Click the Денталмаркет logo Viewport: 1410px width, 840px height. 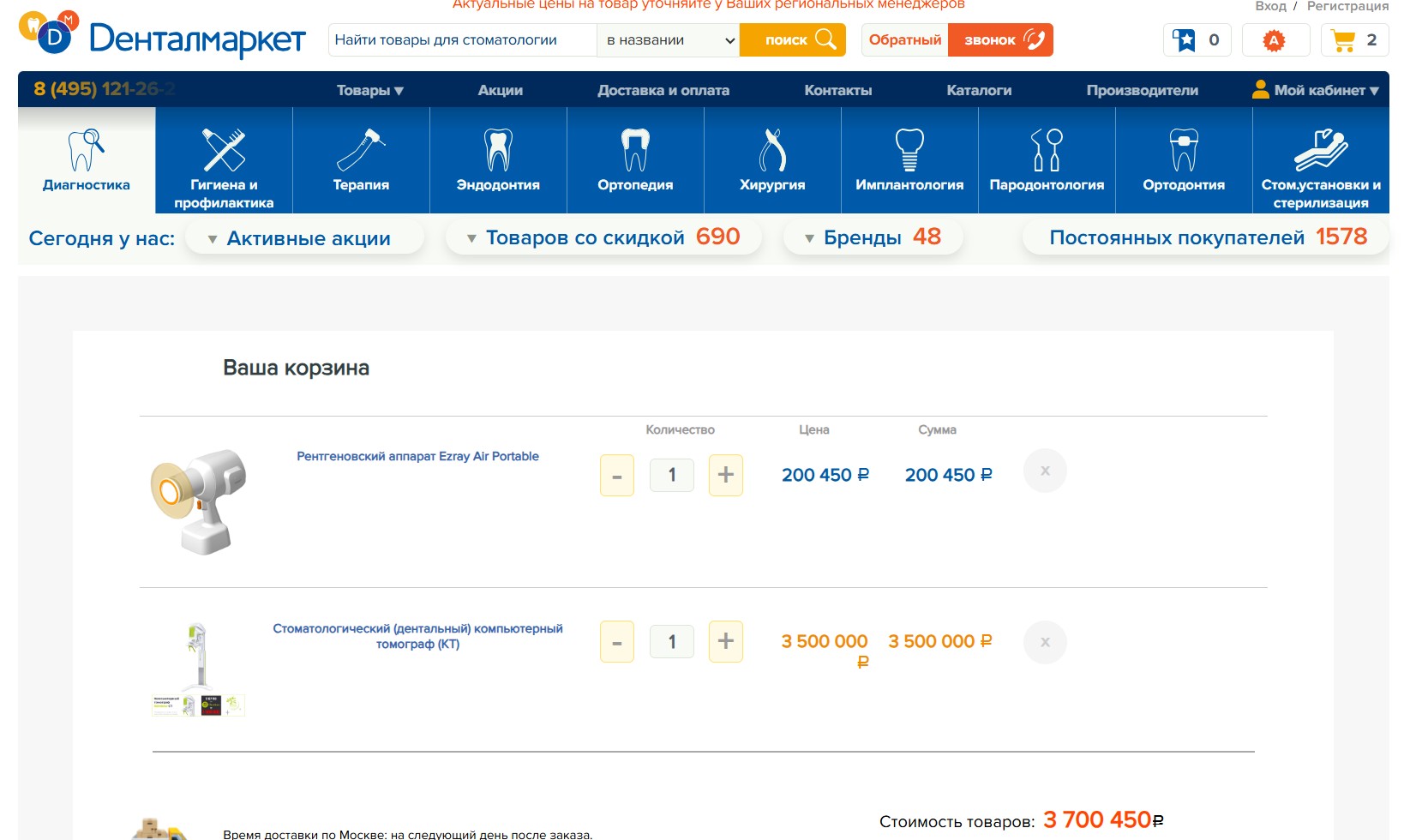tap(162, 35)
